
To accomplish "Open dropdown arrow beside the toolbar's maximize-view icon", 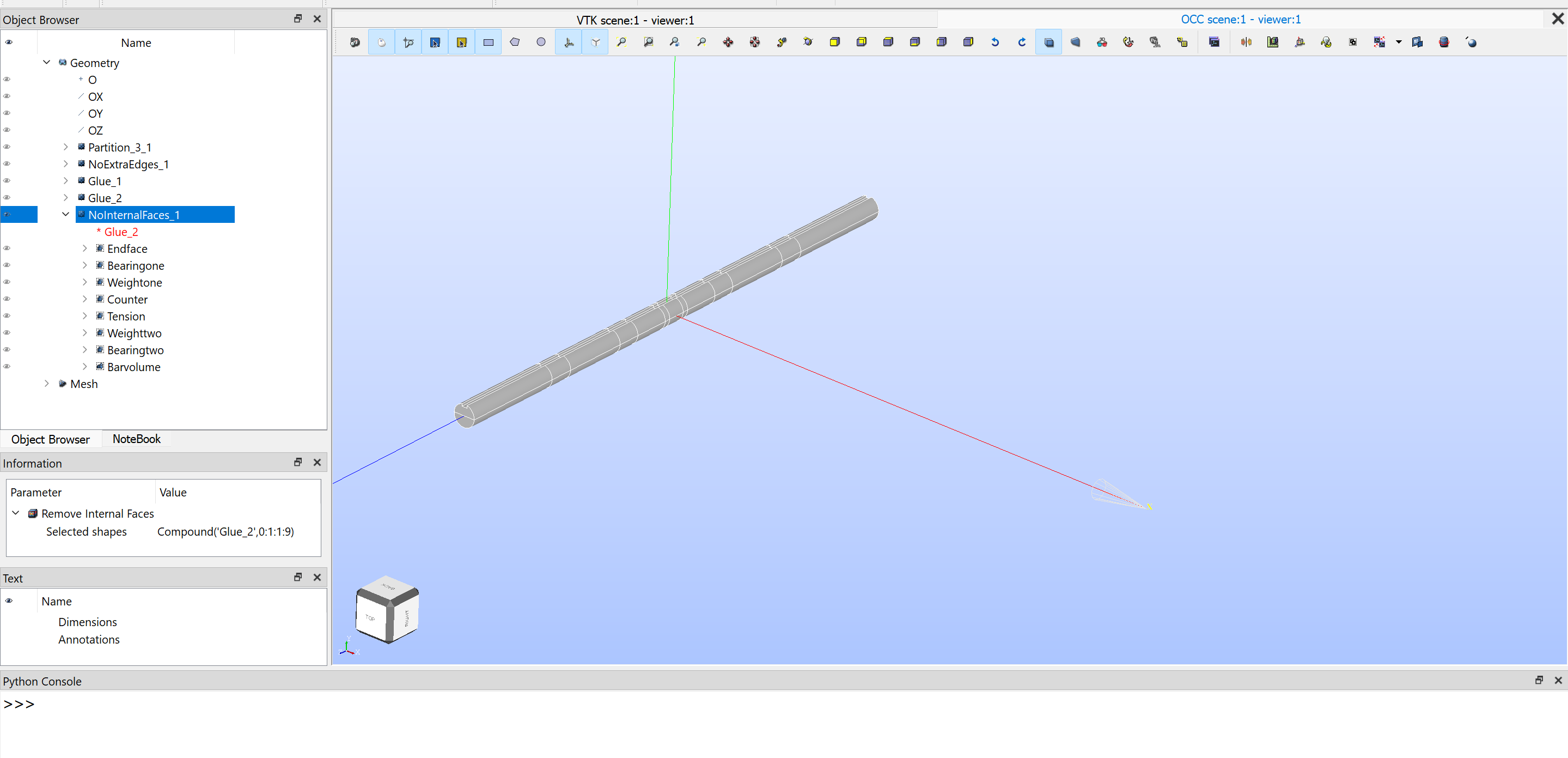I will (1398, 42).
